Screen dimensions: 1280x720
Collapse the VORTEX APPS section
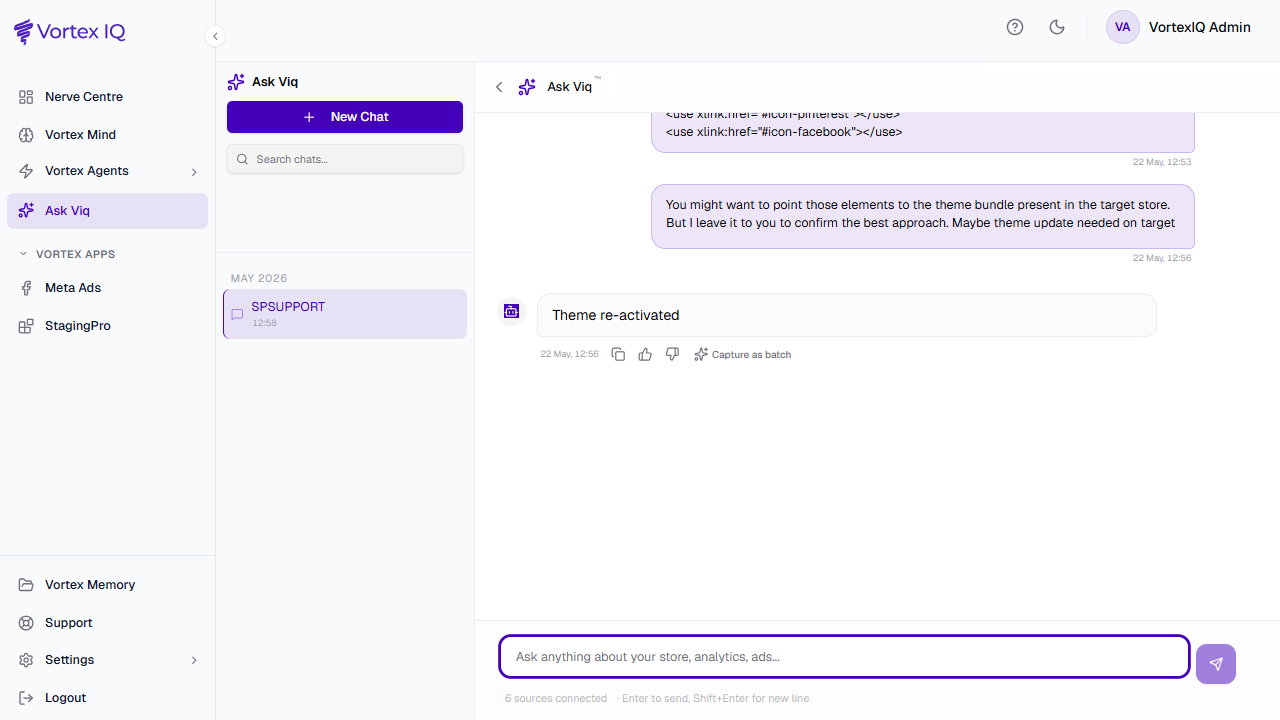pos(67,254)
